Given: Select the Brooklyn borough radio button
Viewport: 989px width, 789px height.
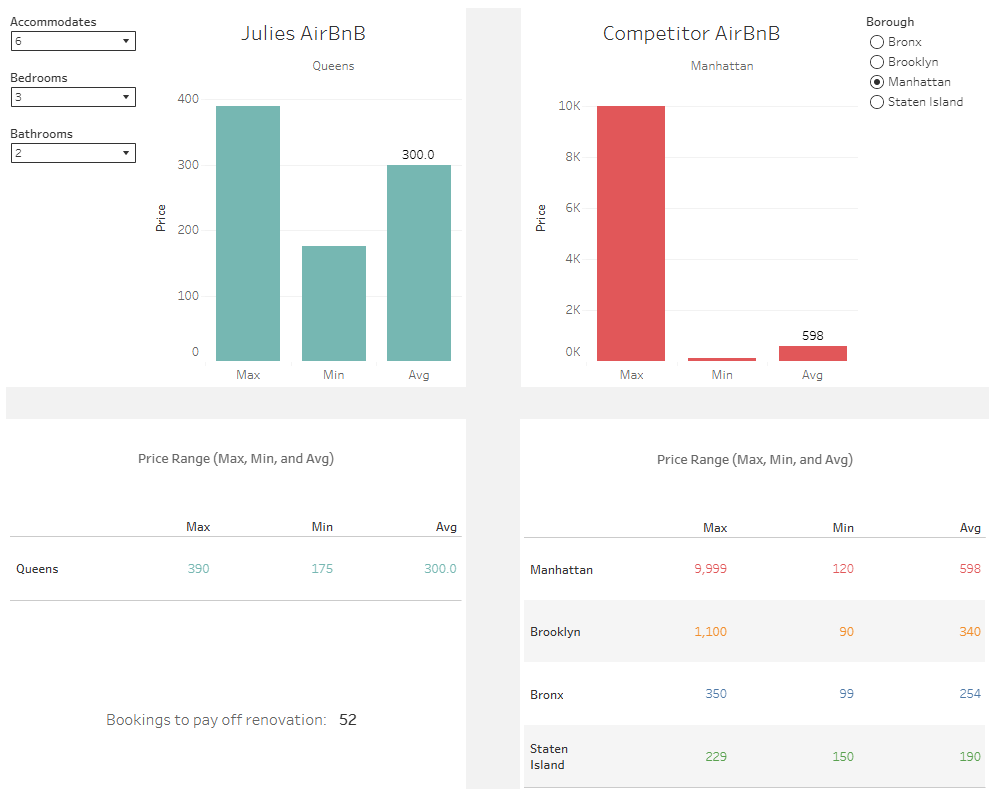Looking at the screenshot, I should [877, 62].
